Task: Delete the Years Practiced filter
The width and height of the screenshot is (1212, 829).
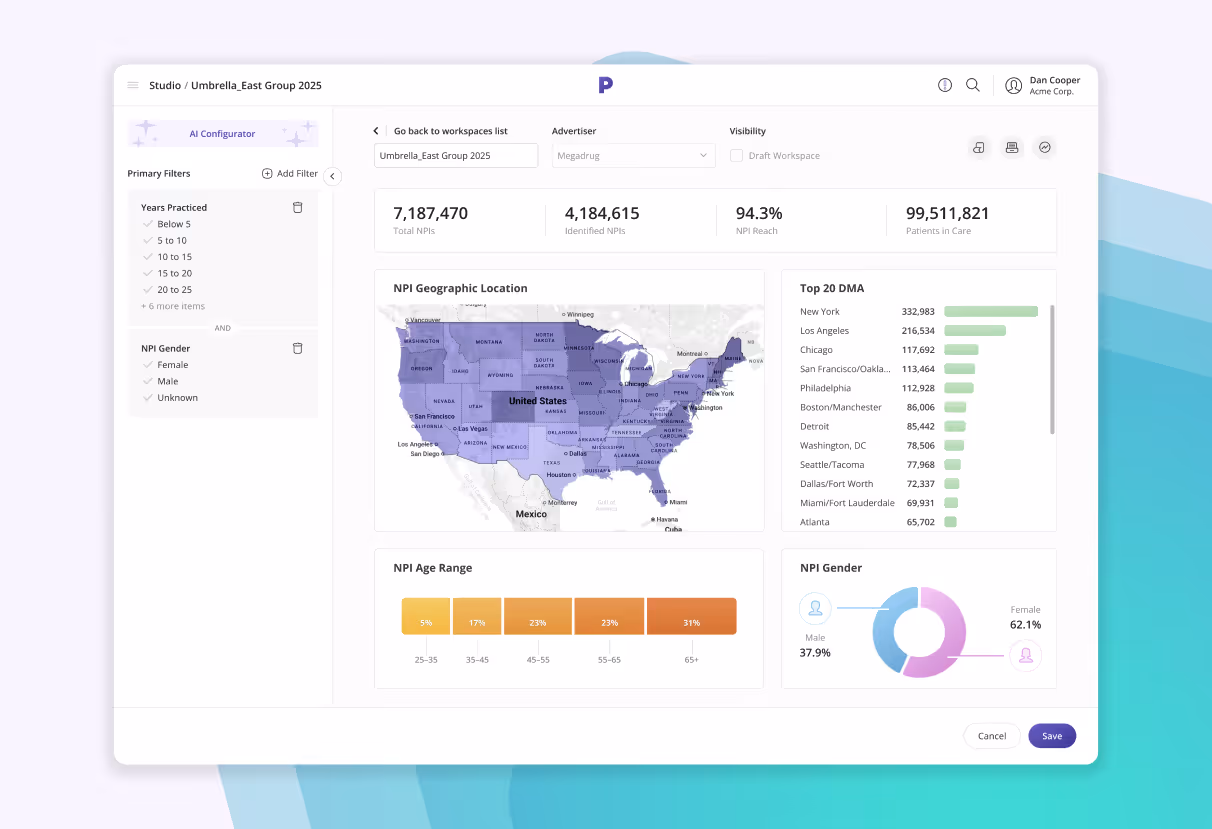Action: 297,207
